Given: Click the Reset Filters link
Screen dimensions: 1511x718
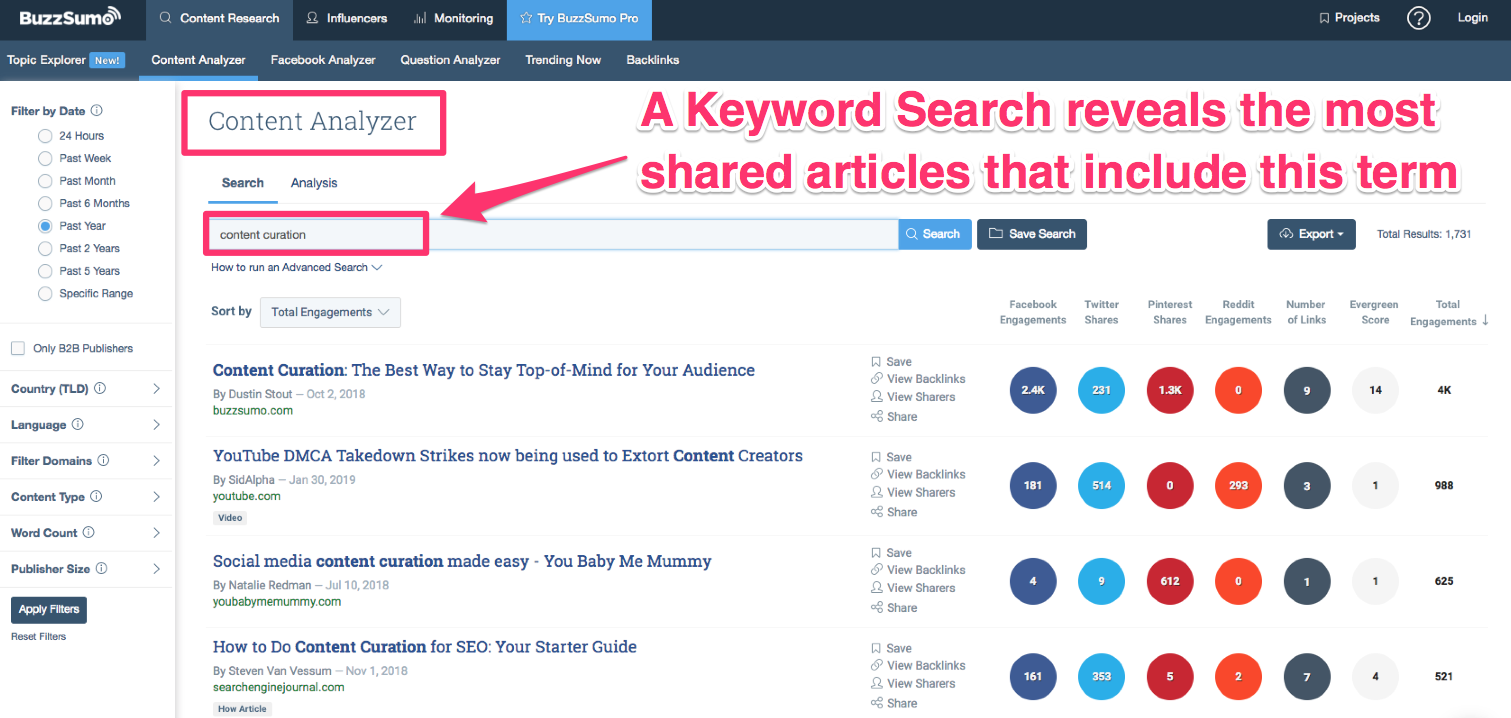Looking at the screenshot, I should coord(39,636).
